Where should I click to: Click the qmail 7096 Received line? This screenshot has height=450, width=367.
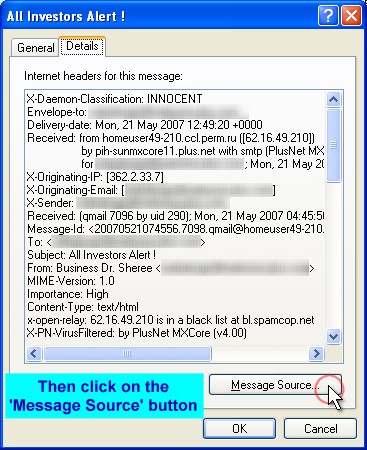(x=176, y=216)
